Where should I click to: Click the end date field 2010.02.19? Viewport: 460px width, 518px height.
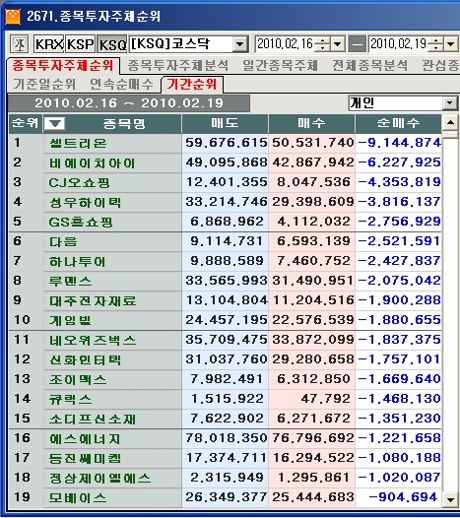click(x=398, y=44)
